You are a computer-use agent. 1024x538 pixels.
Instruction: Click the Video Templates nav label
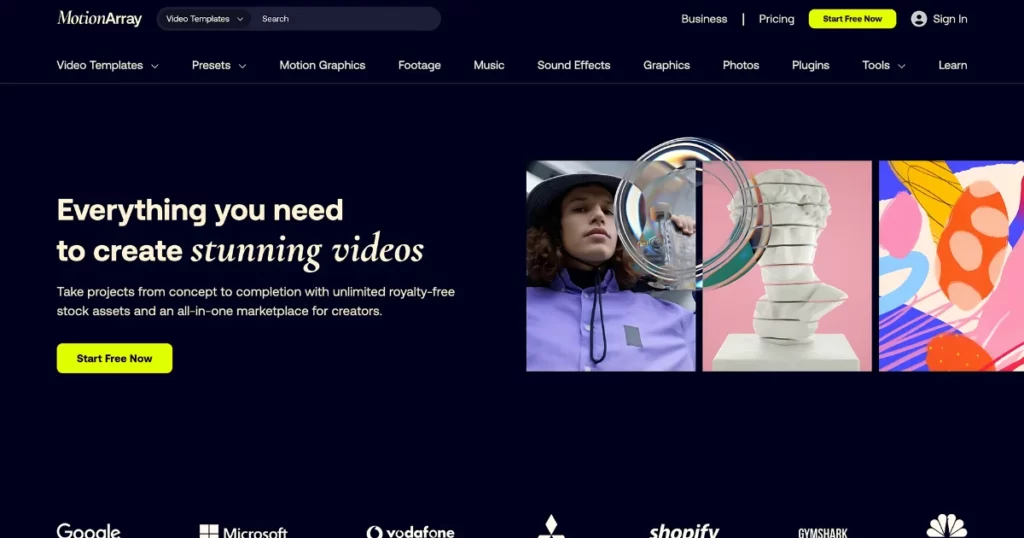tap(99, 65)
